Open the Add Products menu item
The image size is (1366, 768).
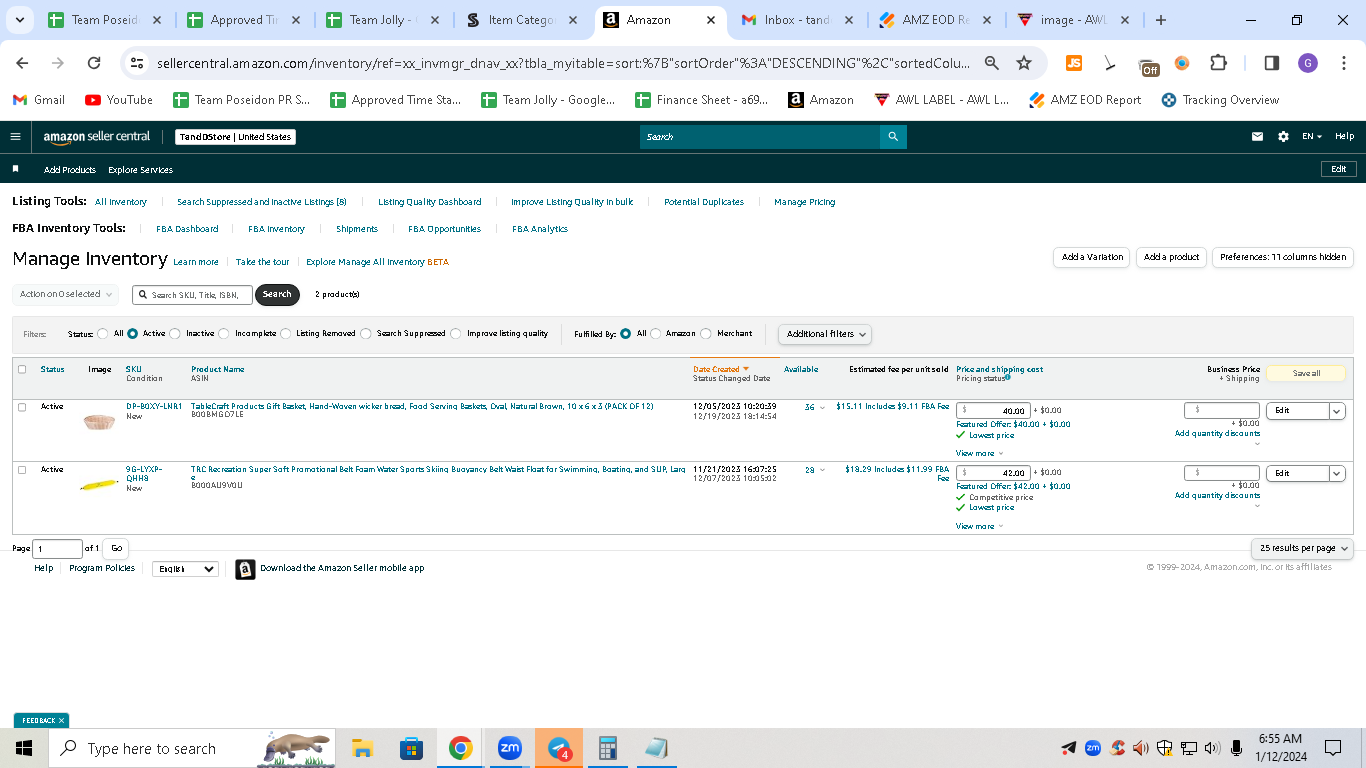pyautogui.click(x=70, y=170)
